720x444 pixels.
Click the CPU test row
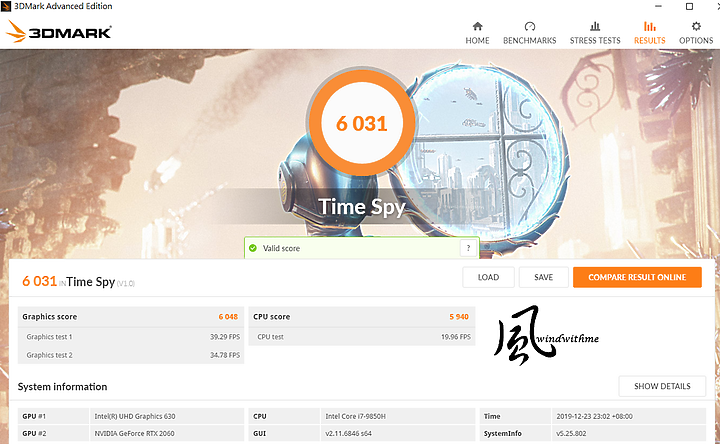[362, 337]
